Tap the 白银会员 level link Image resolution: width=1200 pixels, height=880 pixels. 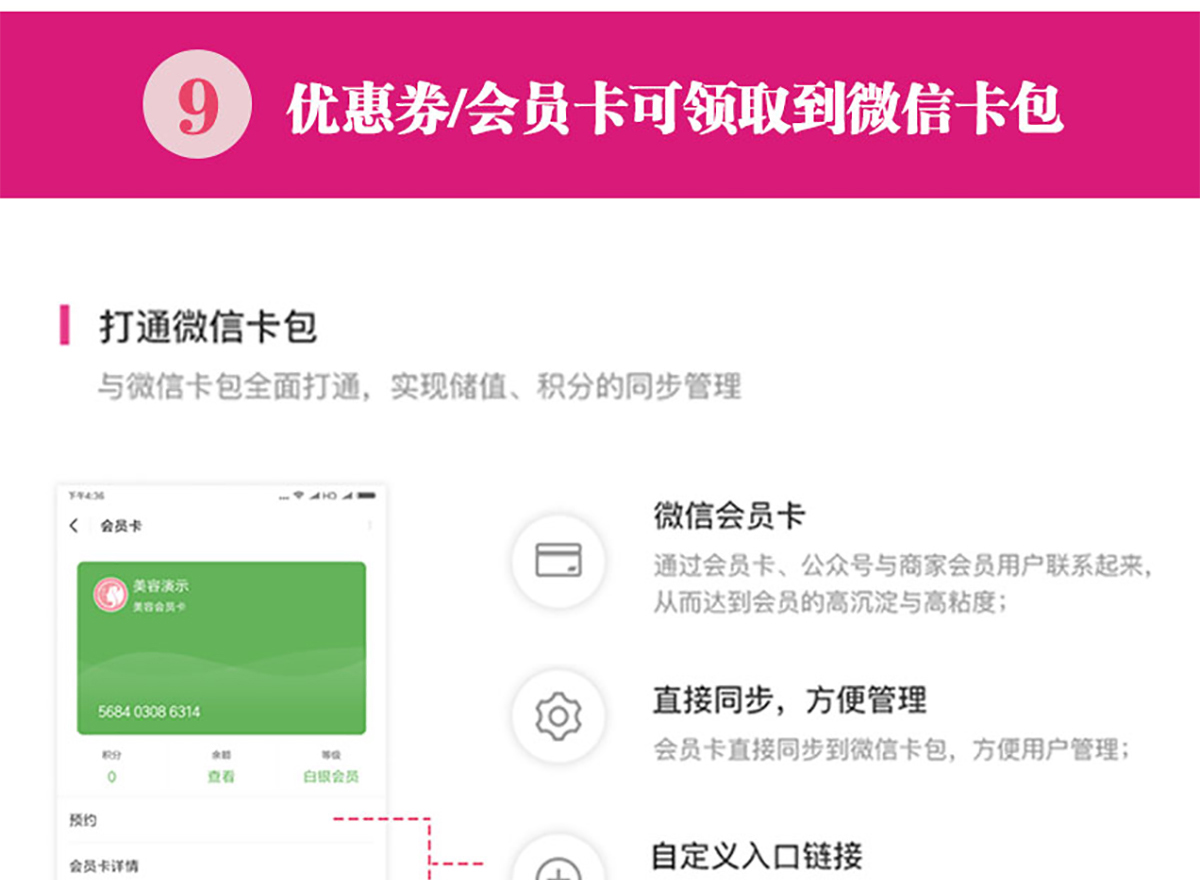[x=331, y=776]
